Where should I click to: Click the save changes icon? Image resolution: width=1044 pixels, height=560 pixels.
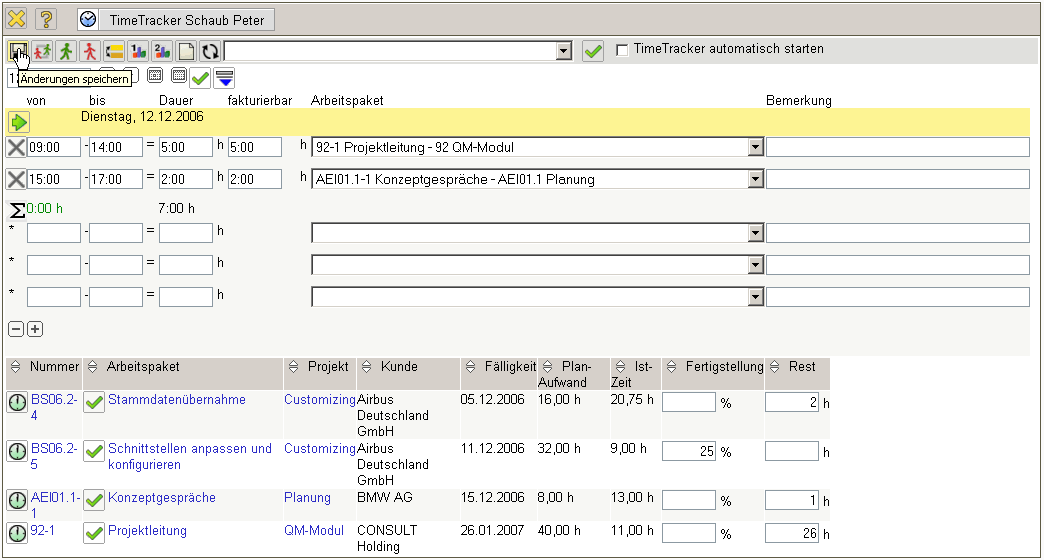point(18,51)
